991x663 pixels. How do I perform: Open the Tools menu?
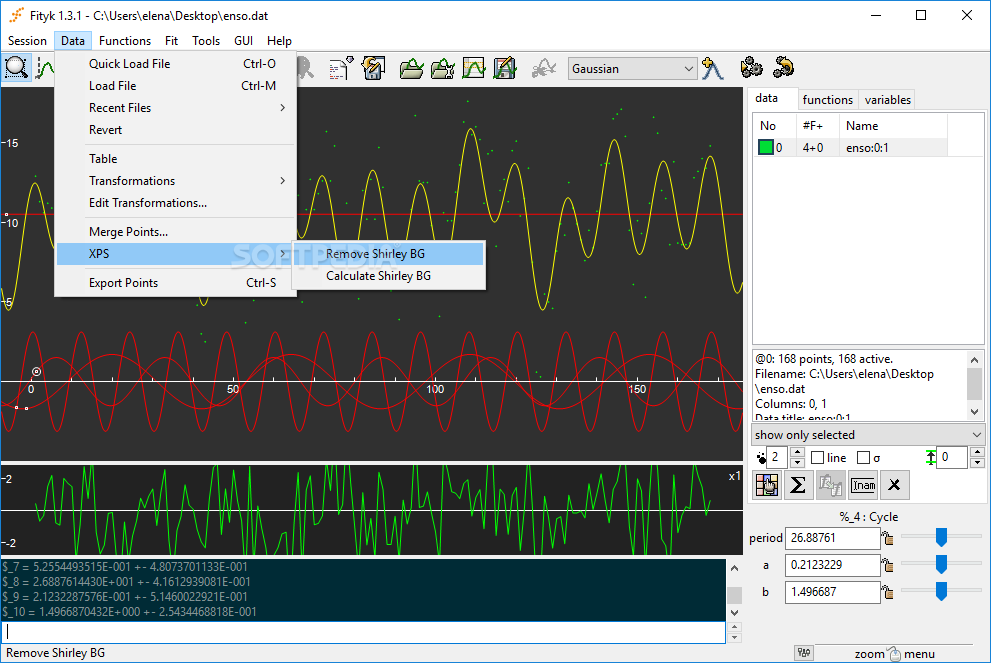tap(206, 40)
